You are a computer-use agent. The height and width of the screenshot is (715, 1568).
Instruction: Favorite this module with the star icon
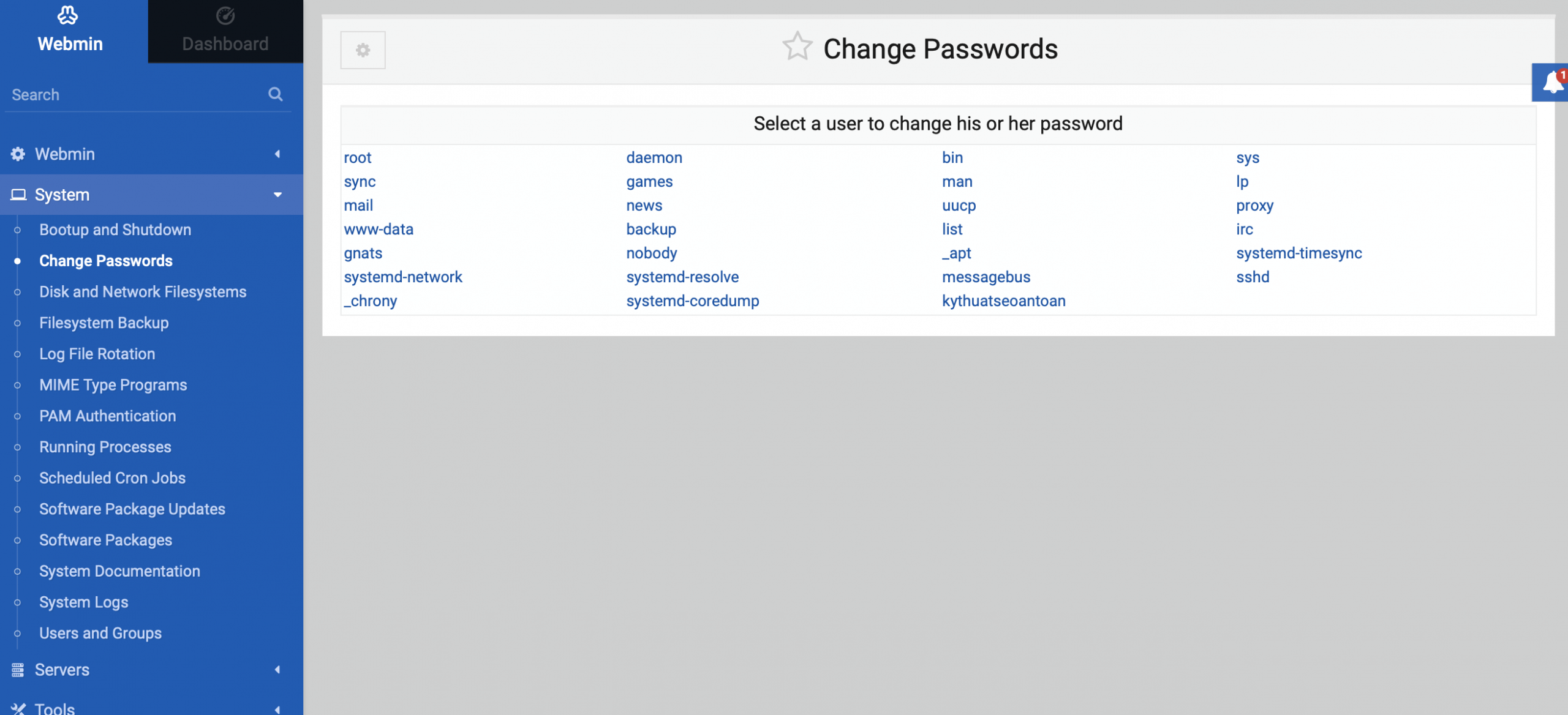(x=797, y=47)
